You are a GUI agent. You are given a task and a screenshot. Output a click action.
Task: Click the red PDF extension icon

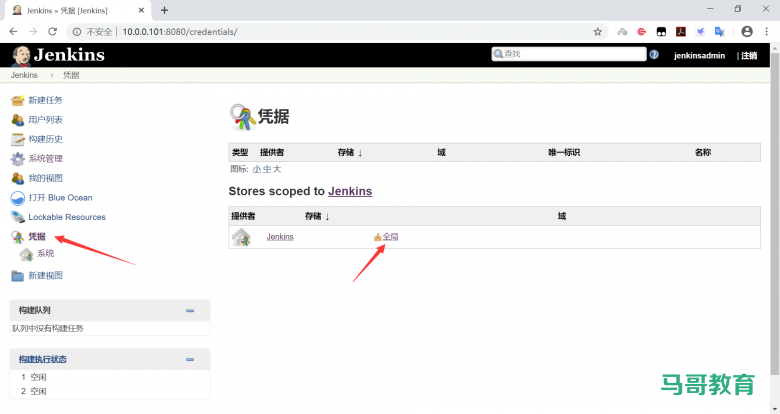(681, 31)
